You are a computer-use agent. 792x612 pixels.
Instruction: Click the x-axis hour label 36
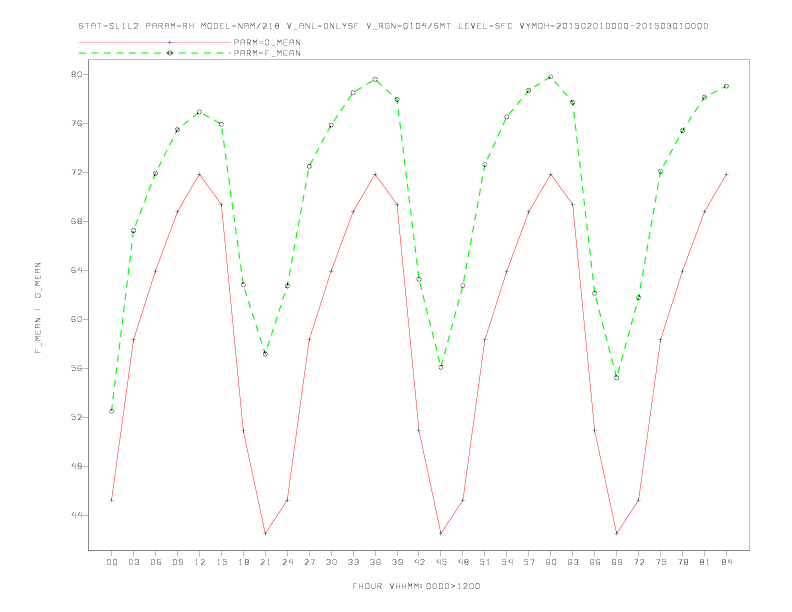[x=375, y=562]
